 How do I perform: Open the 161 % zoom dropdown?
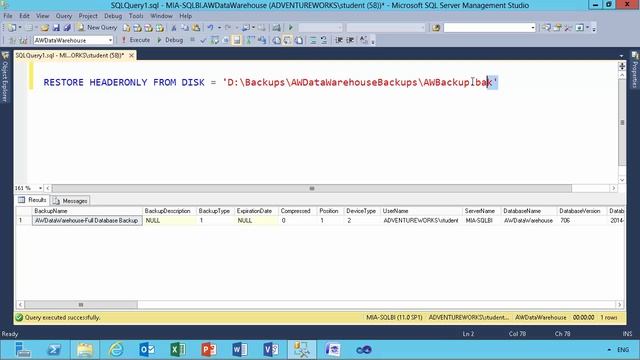coord(40,188)
